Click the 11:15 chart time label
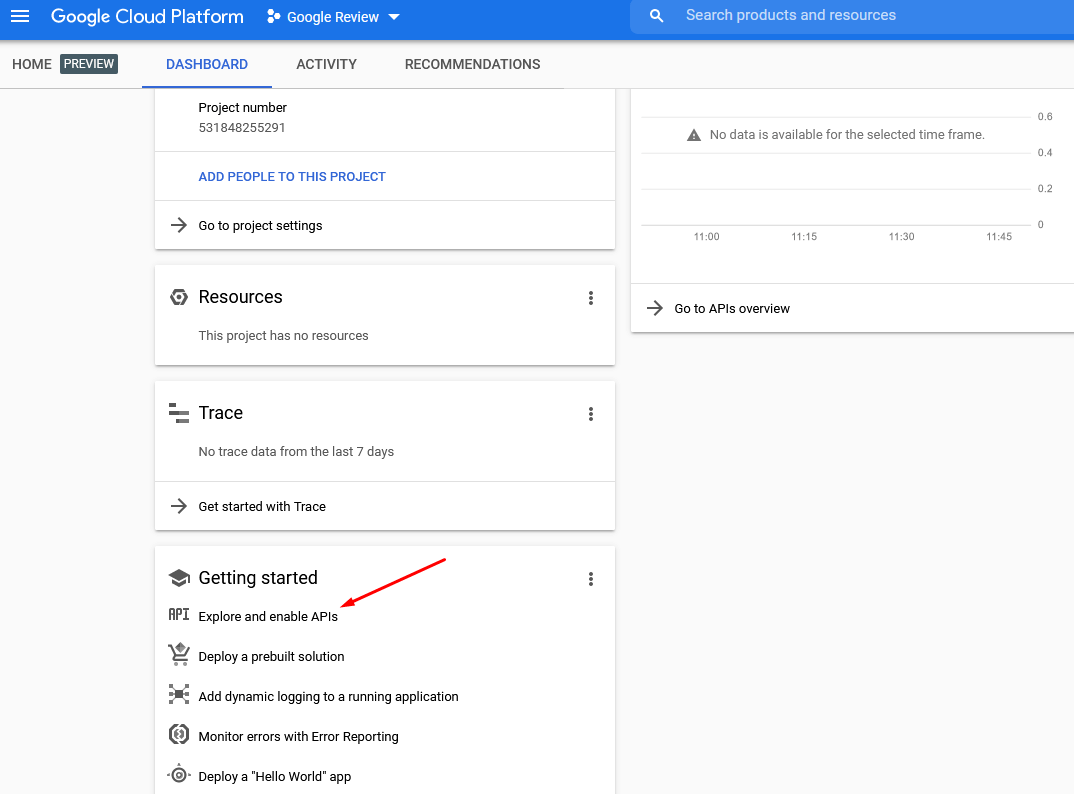The width and height of the screenshot is (1074, 794). coord(804,236)
